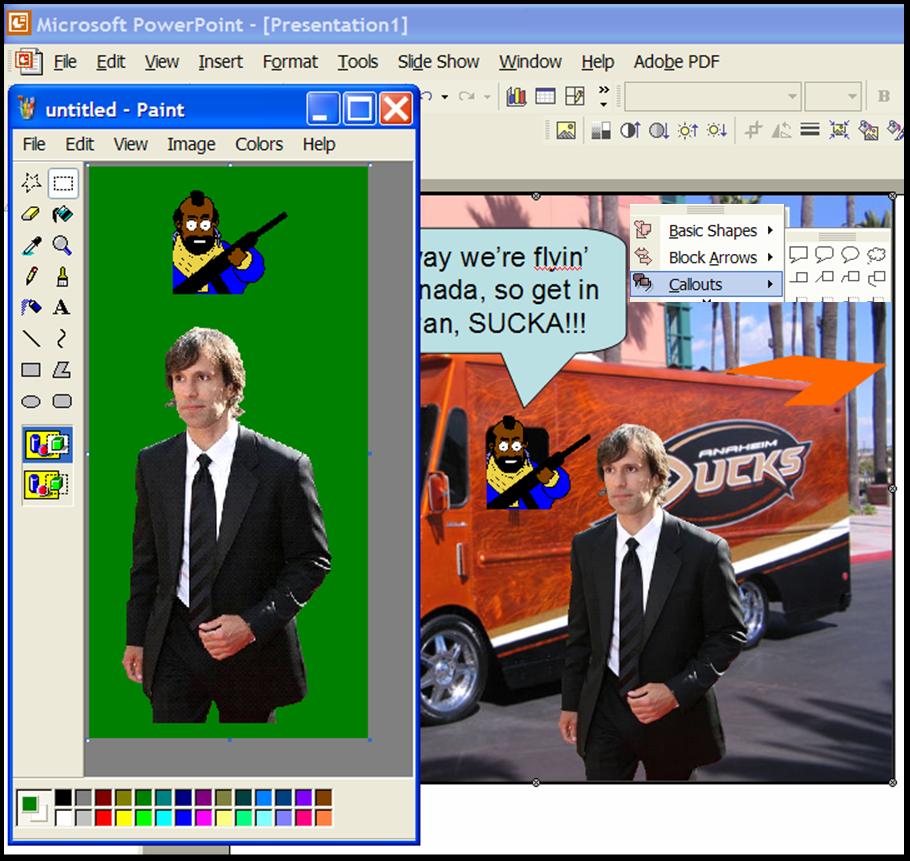The image size is (910, 861).
Task: Pick the Fill With Color bucket tool
Action: click(62, 214)
